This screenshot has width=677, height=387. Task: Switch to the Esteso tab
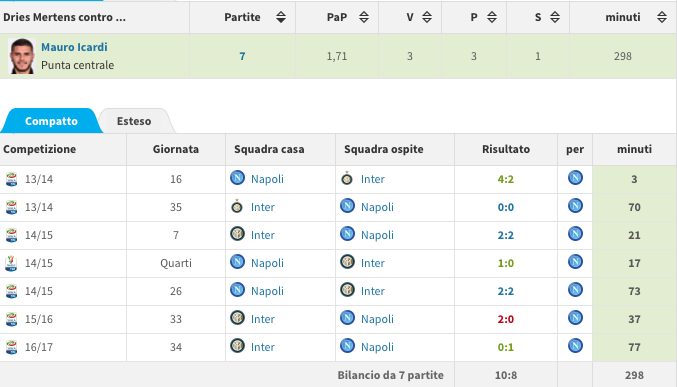tap(134, 121)
